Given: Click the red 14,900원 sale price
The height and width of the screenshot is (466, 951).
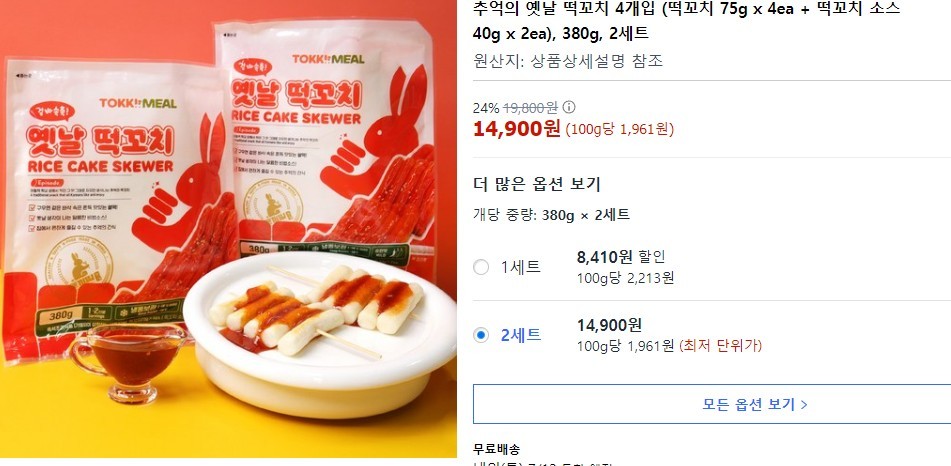Looking at the screenshot, I should click(x=517, y=129).
